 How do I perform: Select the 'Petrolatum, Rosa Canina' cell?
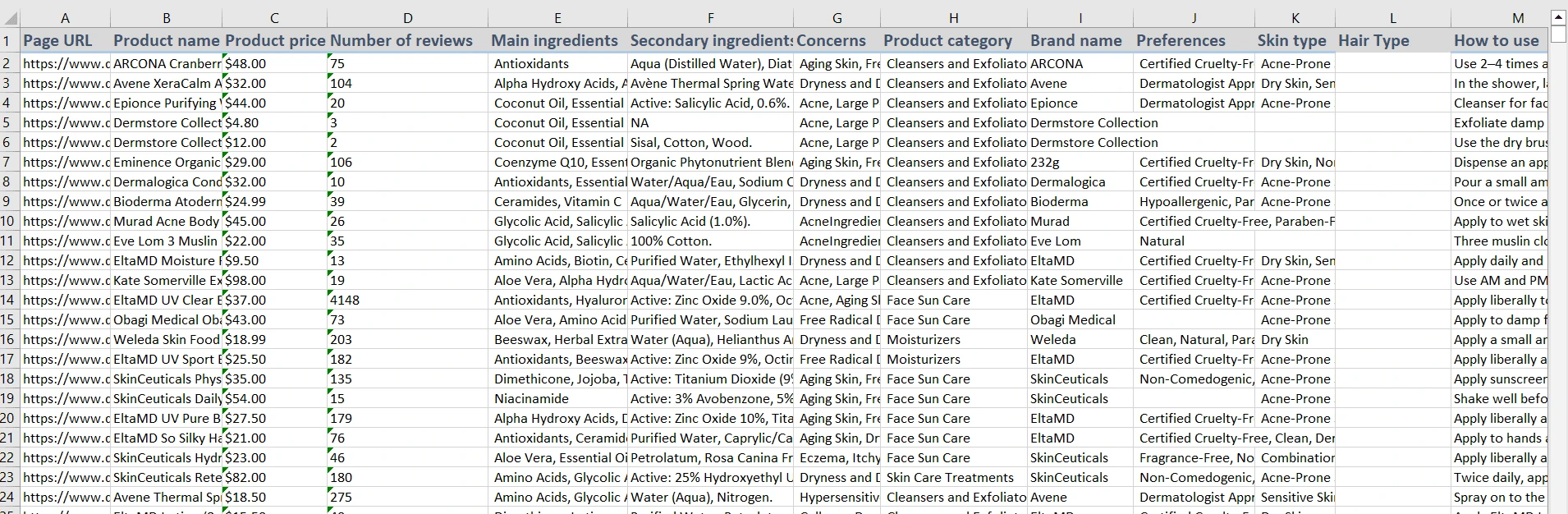click(710, 457)
